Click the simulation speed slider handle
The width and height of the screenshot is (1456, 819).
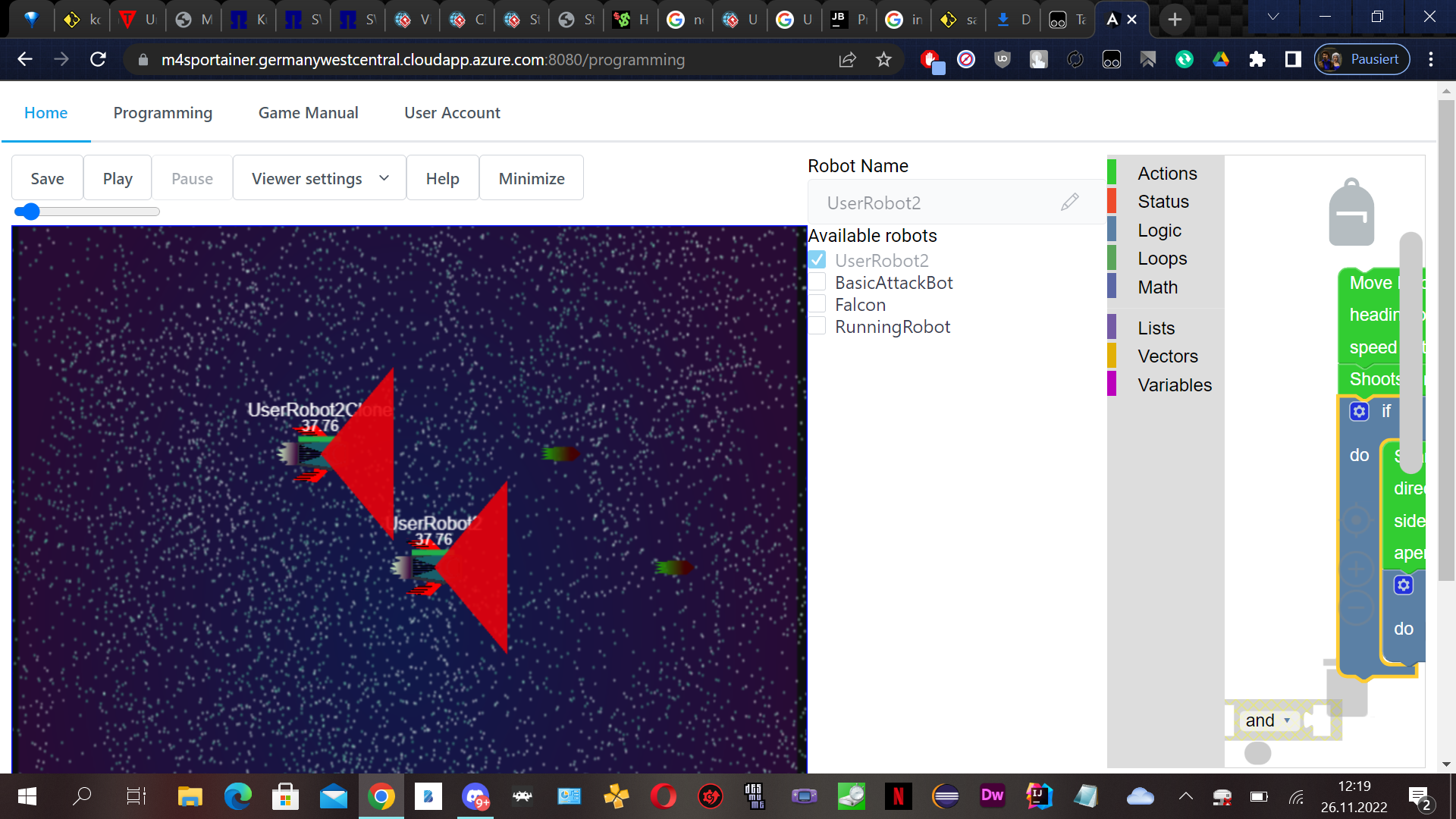pyautogui.click(x=30, y=212)
